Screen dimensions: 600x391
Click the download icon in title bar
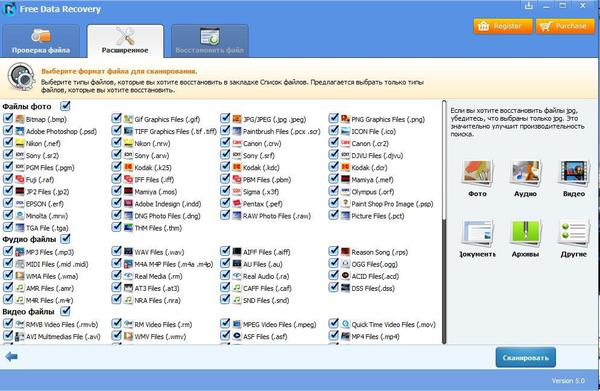point(529,6)
